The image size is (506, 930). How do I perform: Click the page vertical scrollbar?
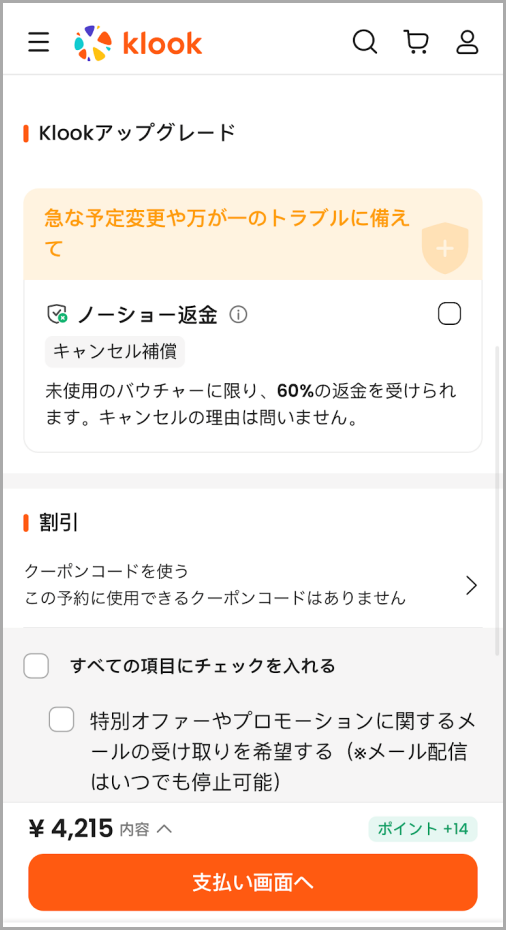(497, 500)
